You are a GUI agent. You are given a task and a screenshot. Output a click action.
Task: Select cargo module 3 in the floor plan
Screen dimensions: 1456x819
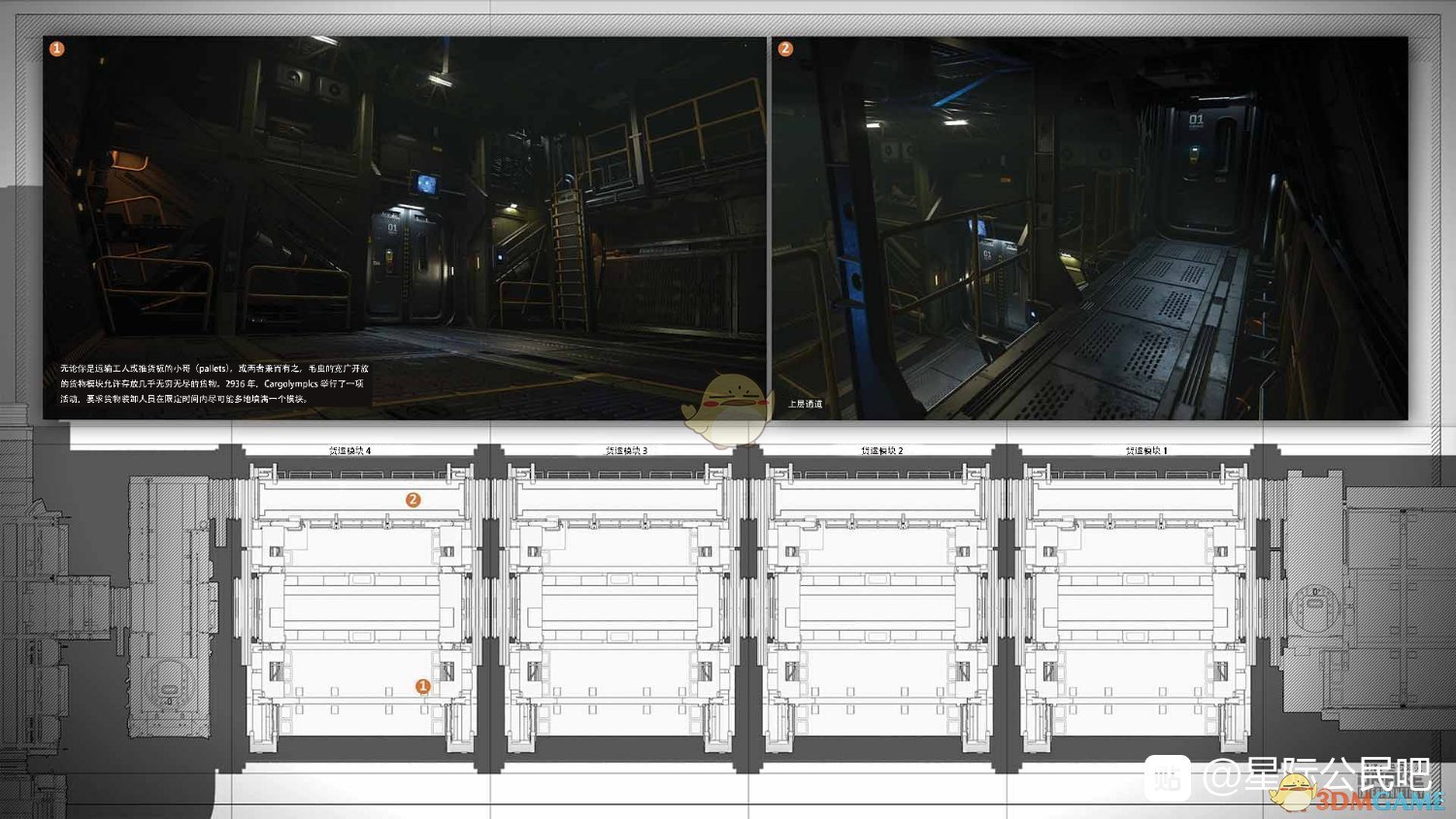tap(619, 608)
